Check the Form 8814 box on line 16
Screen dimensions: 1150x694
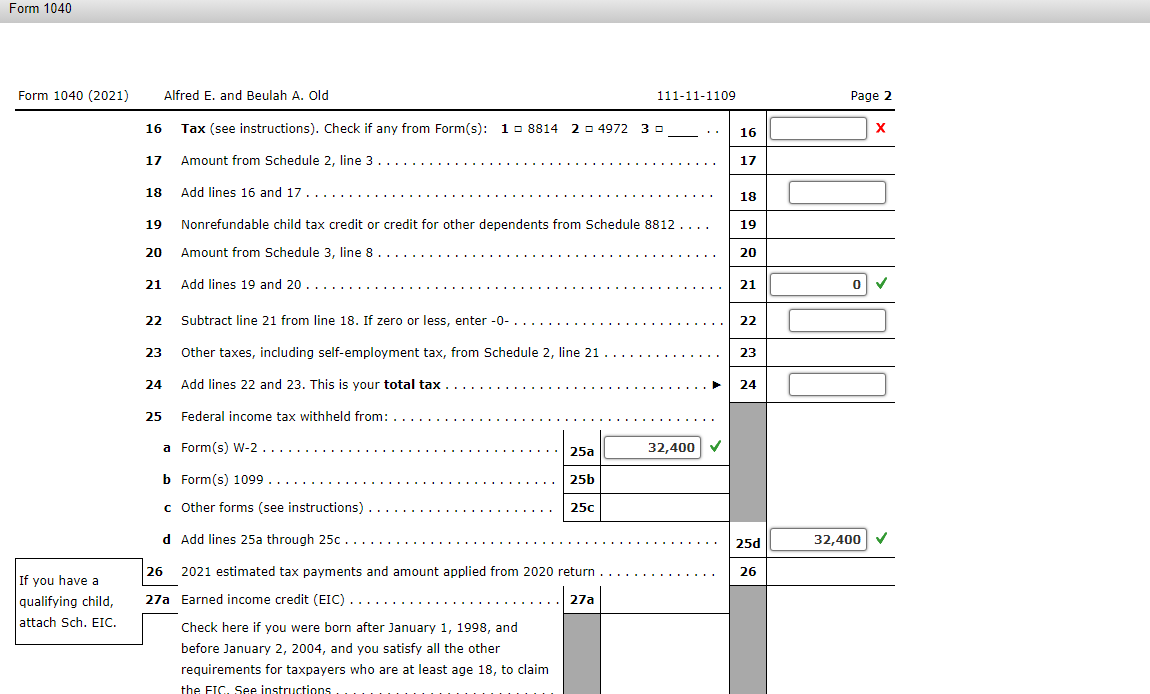click(x=519, y=128)
